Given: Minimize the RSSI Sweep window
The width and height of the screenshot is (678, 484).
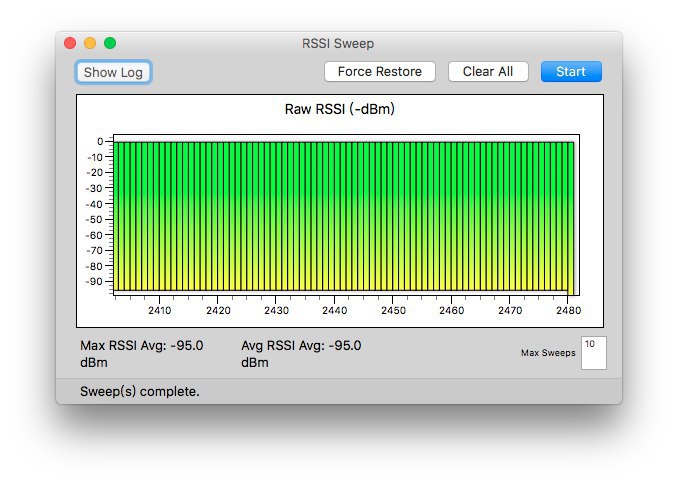Looking at the screenshot, I should [x=90, y=43].
